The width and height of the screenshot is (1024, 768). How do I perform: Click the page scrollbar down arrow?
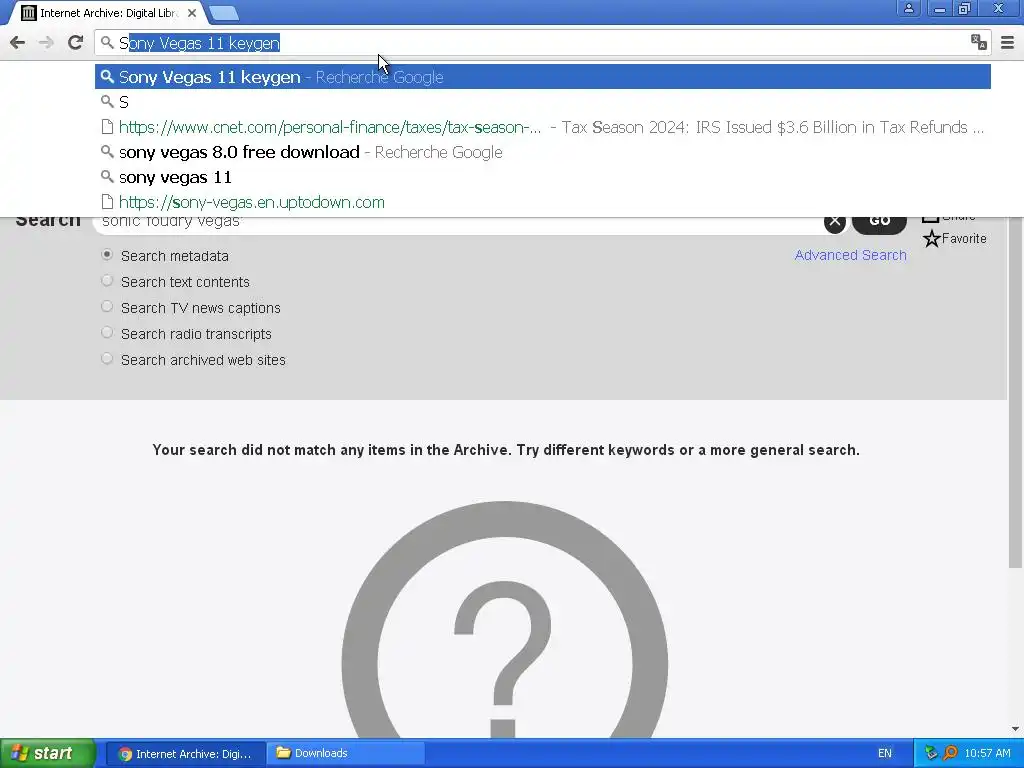[x=1015, y=729]
